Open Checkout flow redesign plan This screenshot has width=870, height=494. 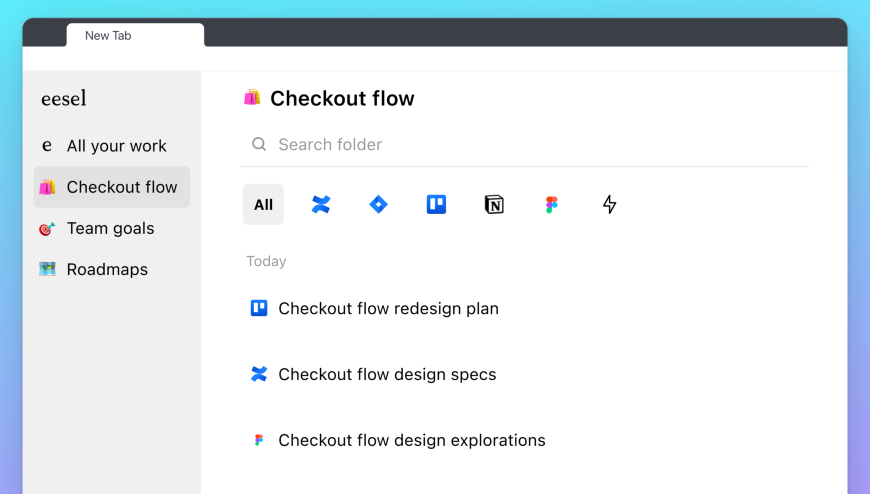[388, 308]
